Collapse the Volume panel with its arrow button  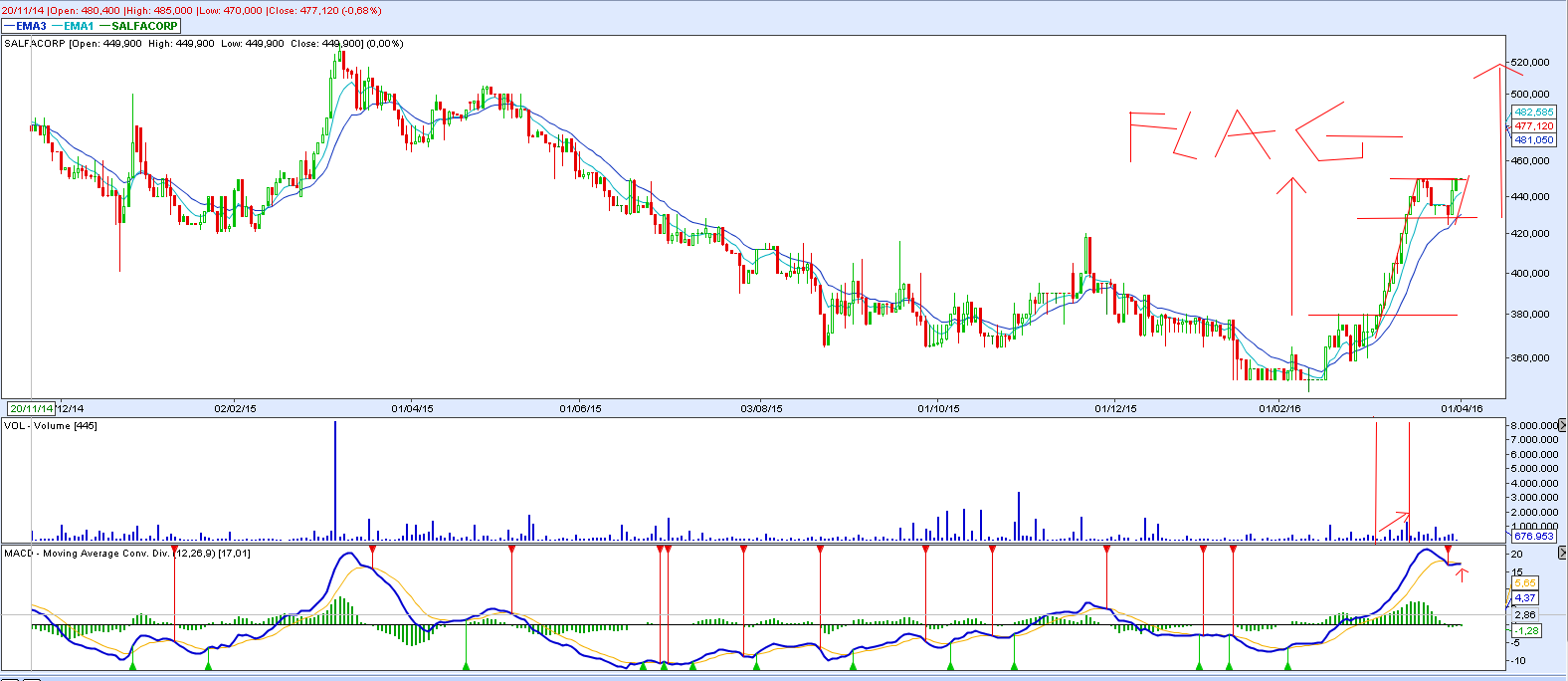1562,426
